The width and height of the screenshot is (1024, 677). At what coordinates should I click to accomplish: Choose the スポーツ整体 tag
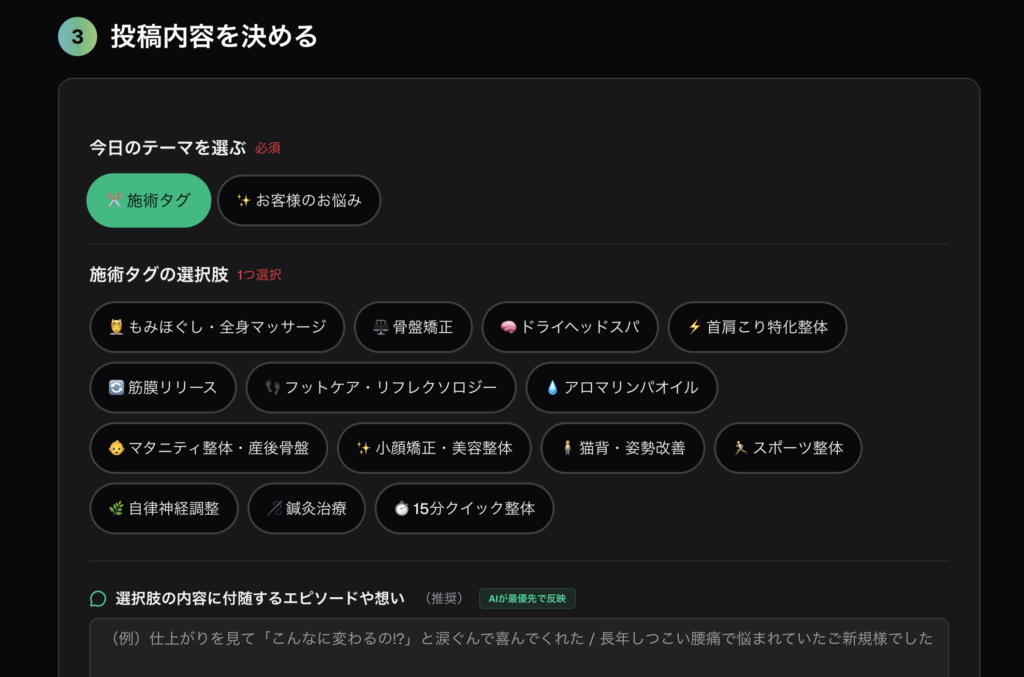[x=788, y=447]
